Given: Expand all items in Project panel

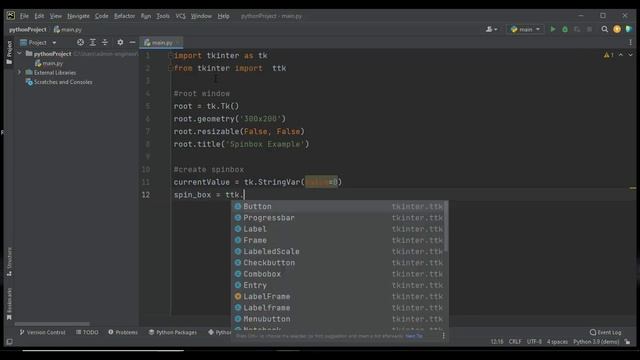Looking at the screenshot, I should (93, 42).
